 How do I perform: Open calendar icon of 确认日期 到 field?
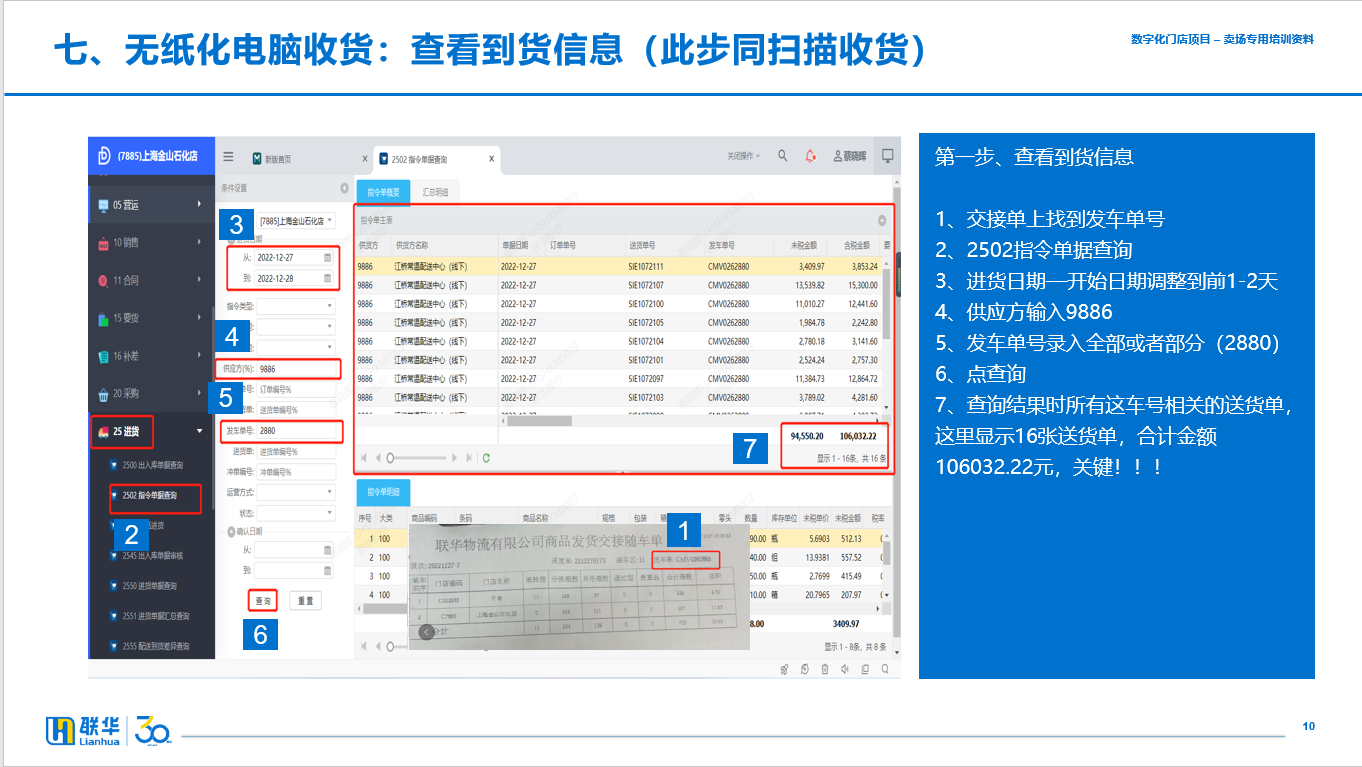pyautogui.click(x=327, y=570)
